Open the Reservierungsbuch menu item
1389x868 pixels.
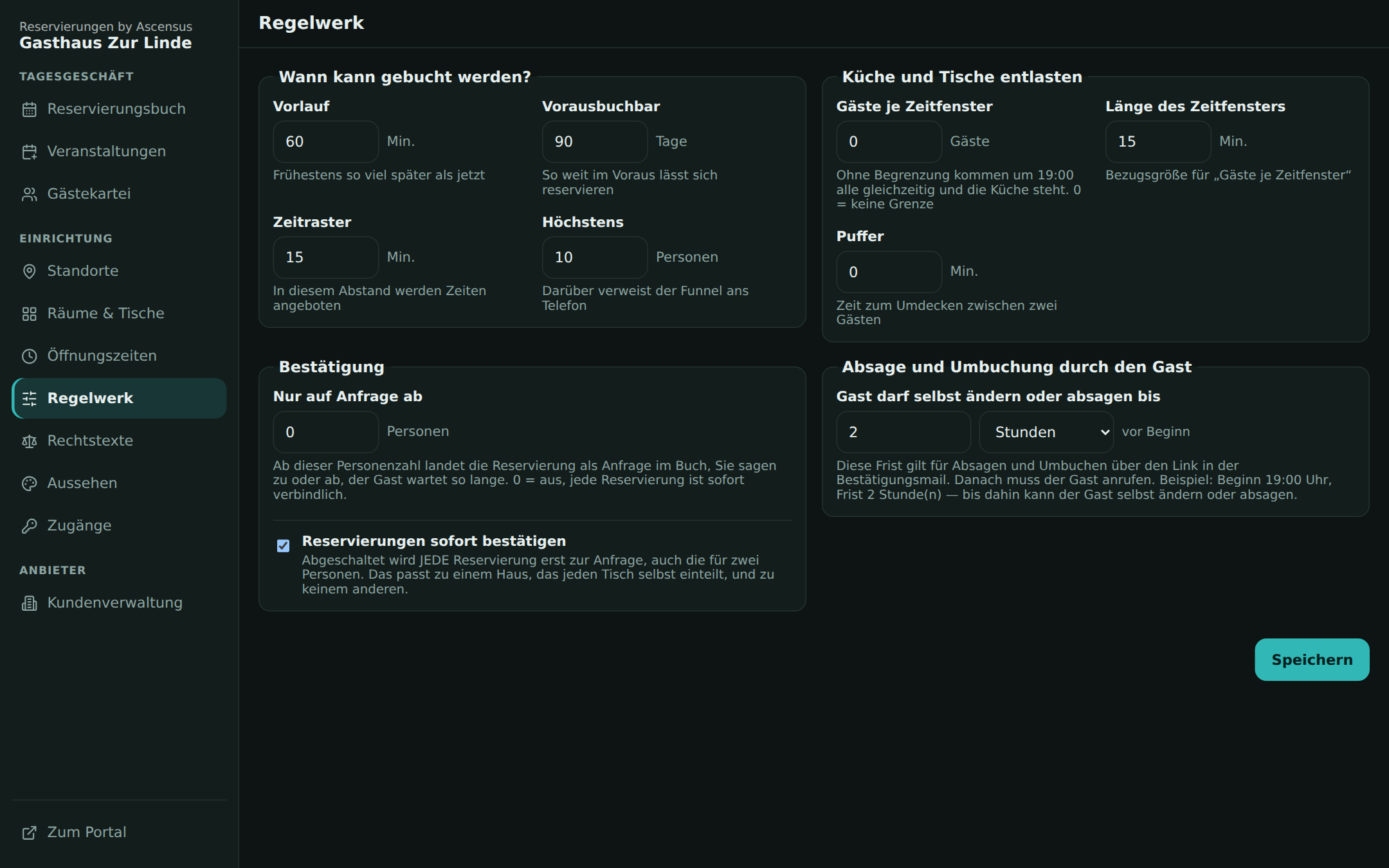pyautogui.click(x=119, y=109)
